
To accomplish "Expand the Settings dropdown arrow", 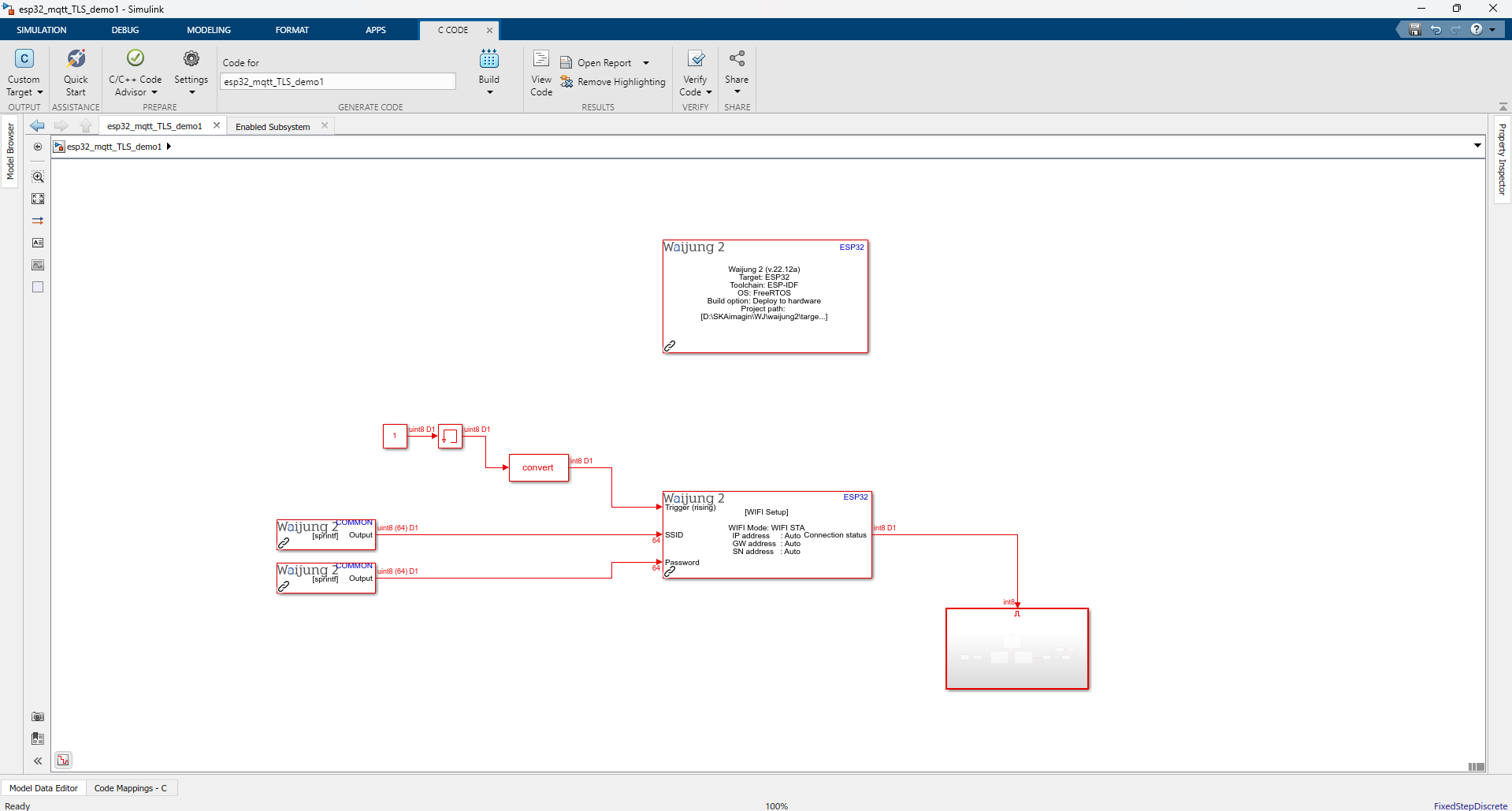I will (191, 93).
